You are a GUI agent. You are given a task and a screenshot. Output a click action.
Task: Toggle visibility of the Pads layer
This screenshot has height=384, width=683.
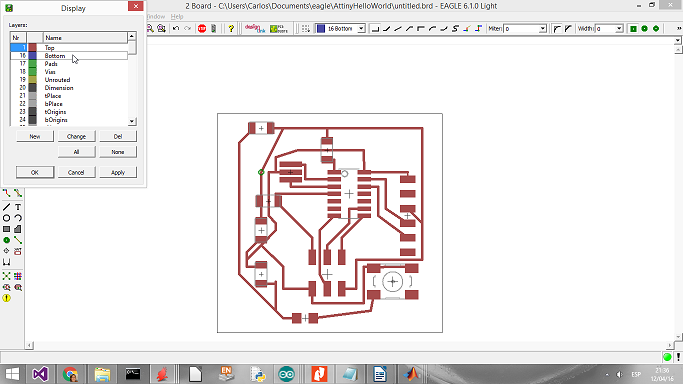69,64
